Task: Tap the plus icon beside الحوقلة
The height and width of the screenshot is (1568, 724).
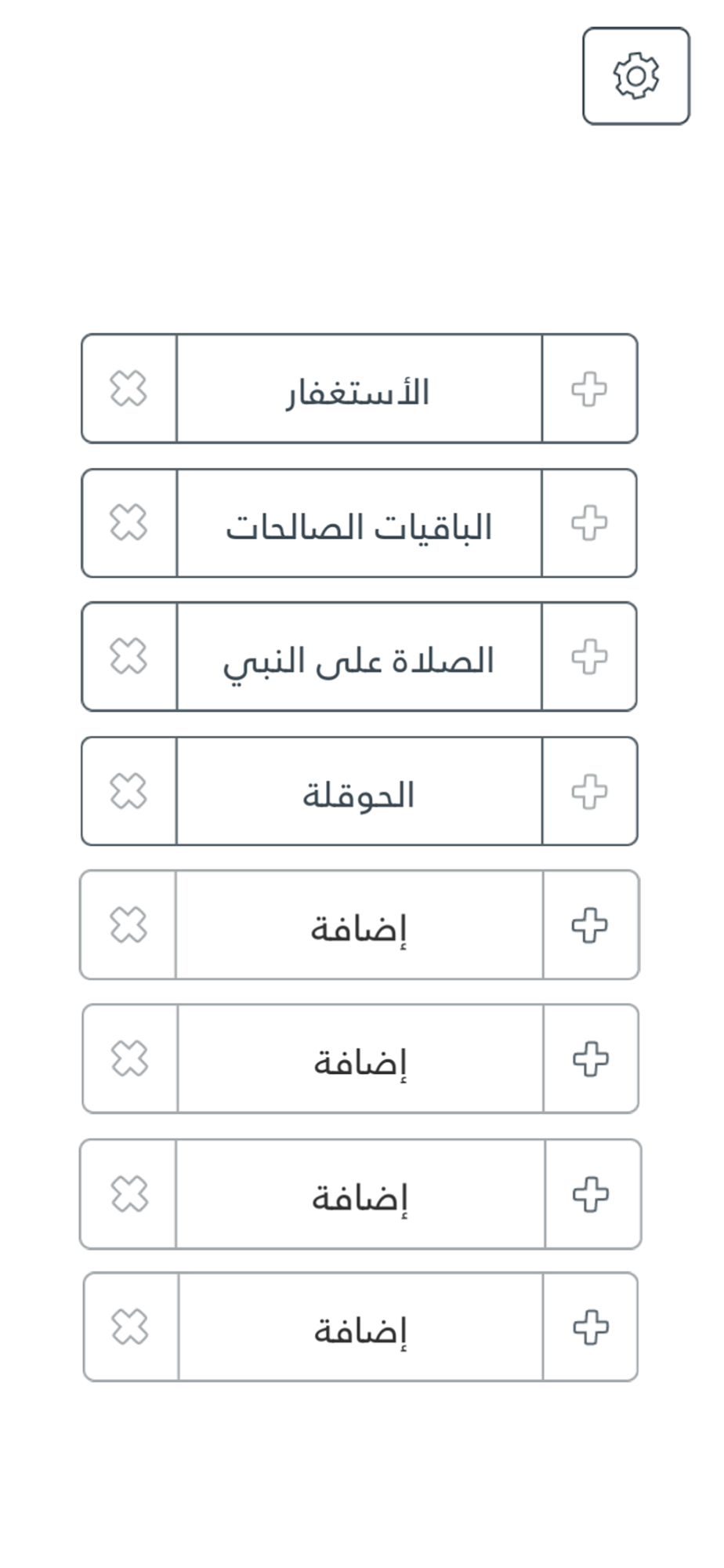Action: tap(589, 791)
